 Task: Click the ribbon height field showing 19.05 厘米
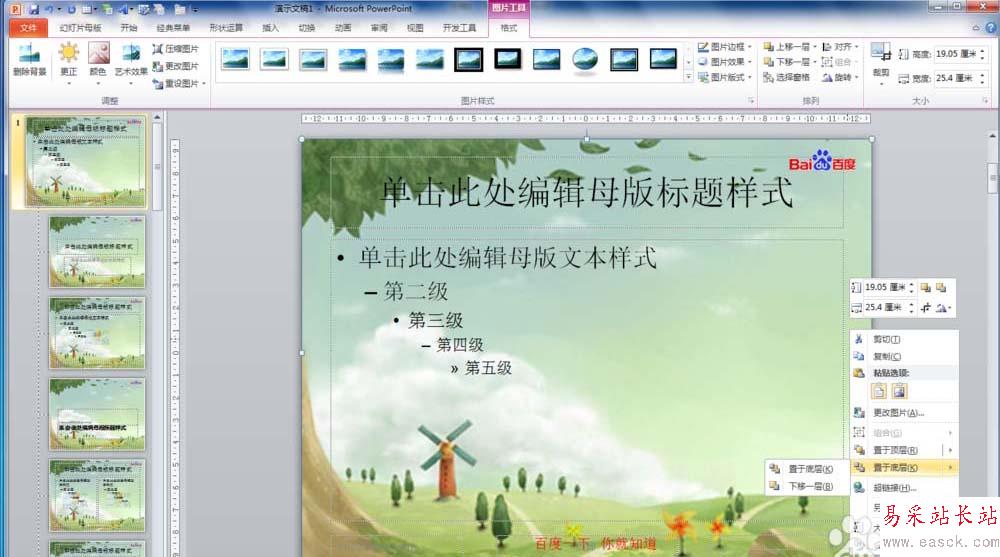point(955,54)
